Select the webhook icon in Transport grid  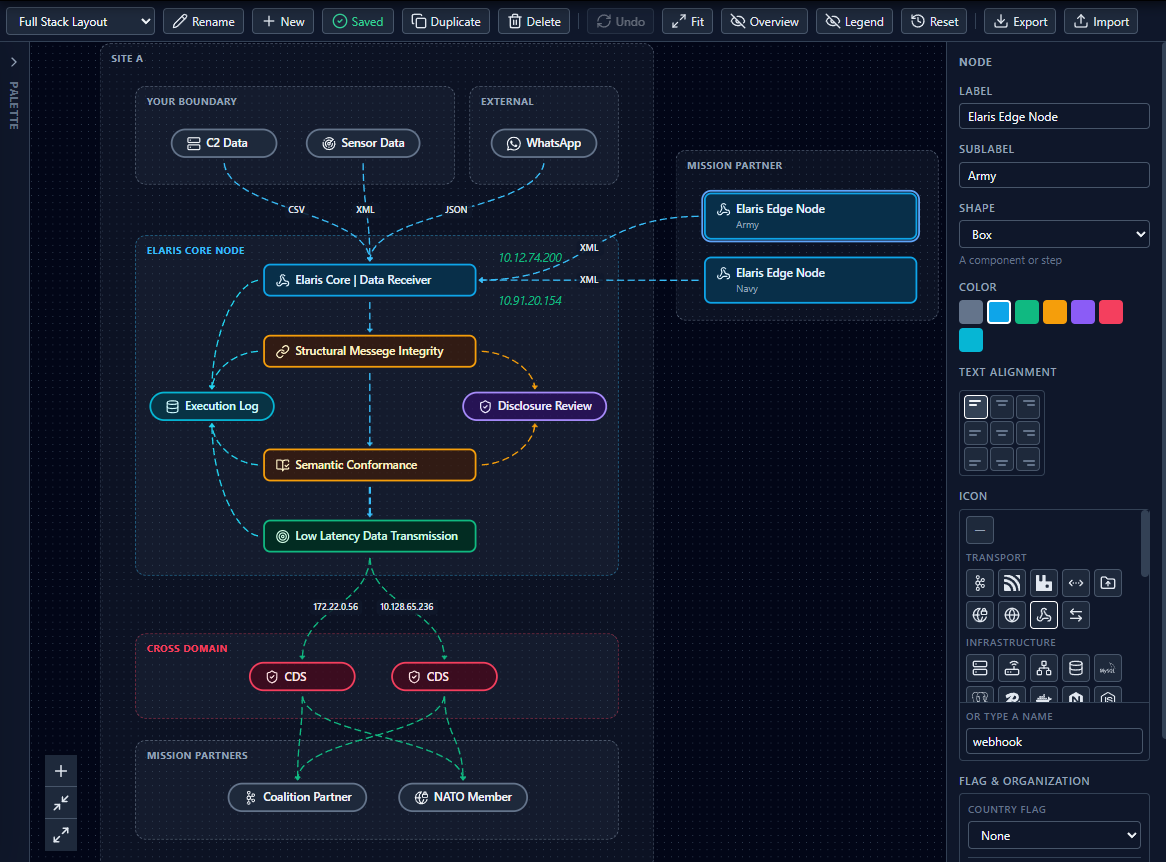click(1043, 615)
